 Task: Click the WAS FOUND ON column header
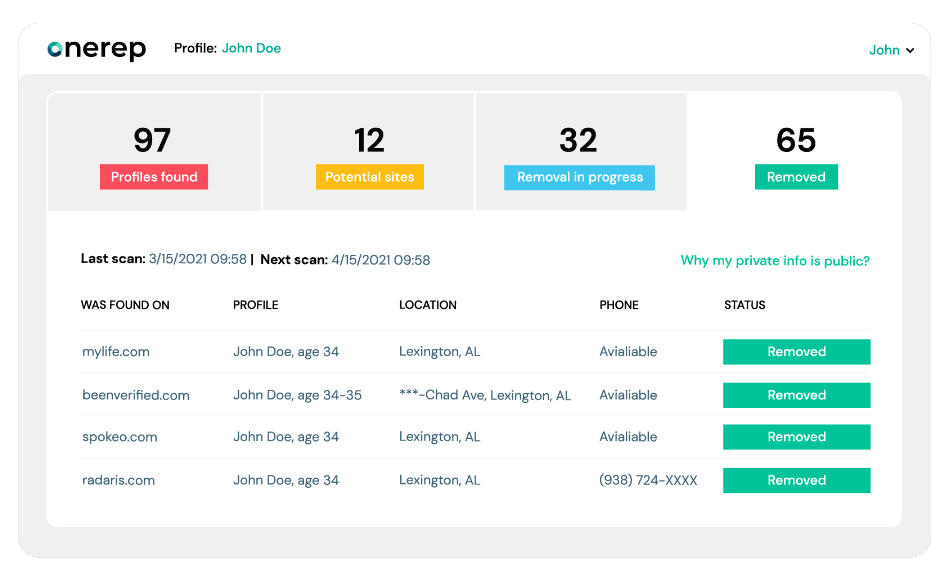[125, 305]
